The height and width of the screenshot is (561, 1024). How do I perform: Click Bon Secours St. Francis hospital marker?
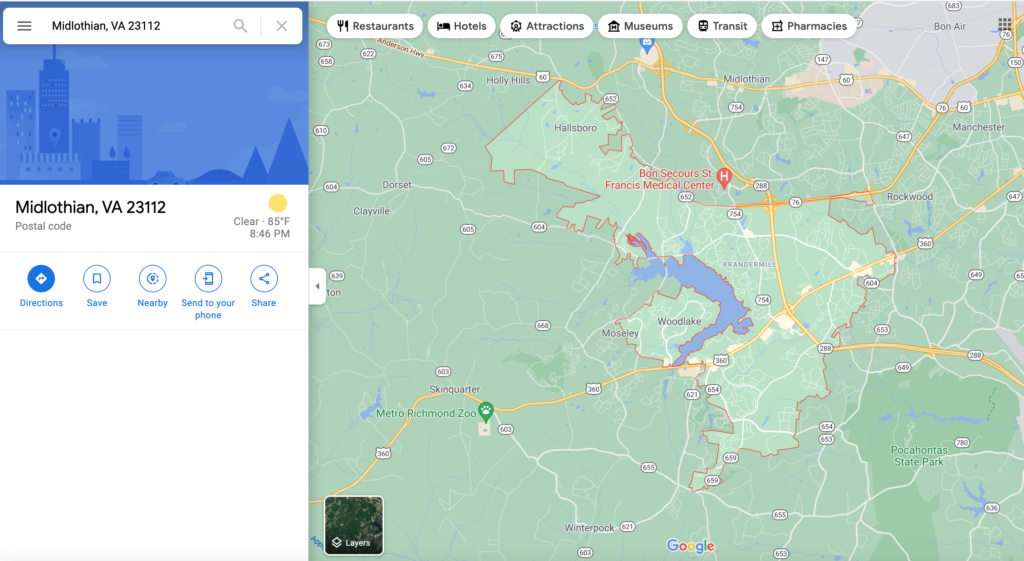[x=724, y=176]
